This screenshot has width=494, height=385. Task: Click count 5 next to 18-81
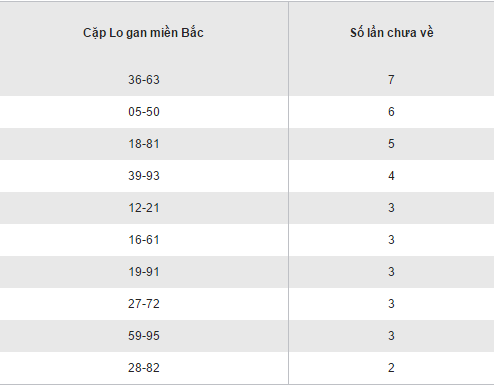(x=391, y=144)
